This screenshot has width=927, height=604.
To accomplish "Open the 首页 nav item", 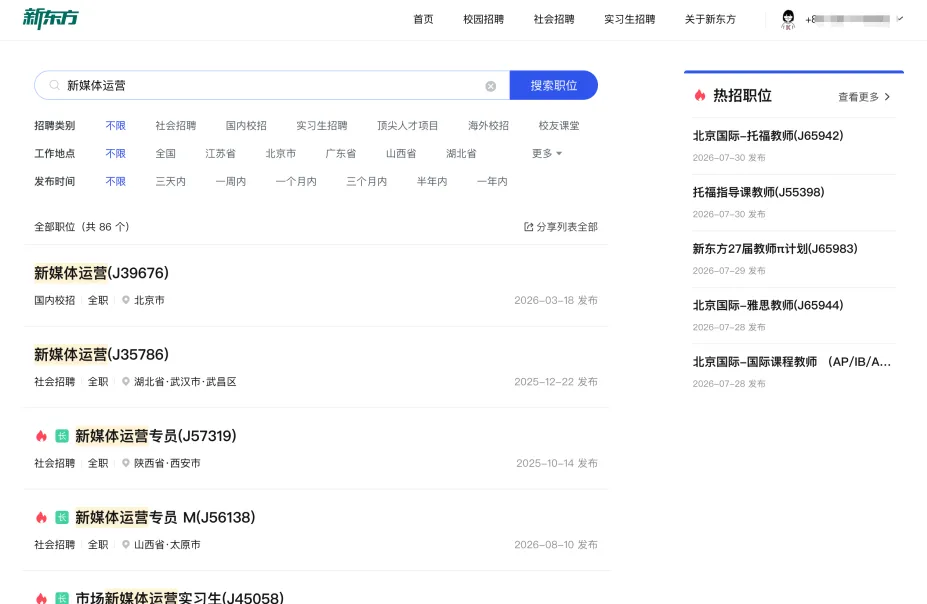I will point(423,20).
